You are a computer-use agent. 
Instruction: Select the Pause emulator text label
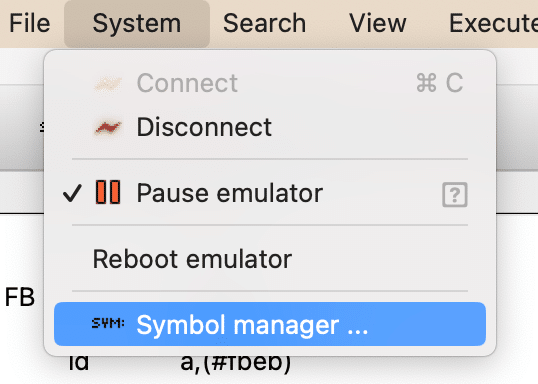(x=230, y=193)
